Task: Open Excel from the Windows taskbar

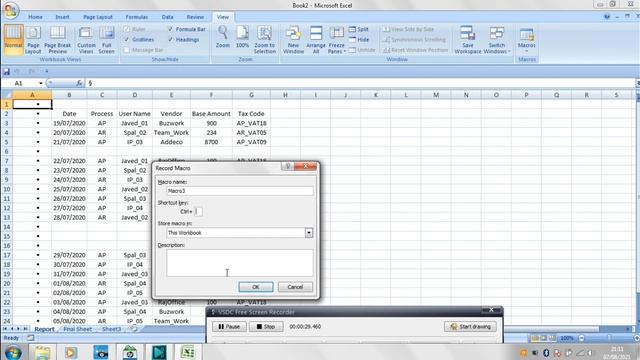Action: [188, 352]
